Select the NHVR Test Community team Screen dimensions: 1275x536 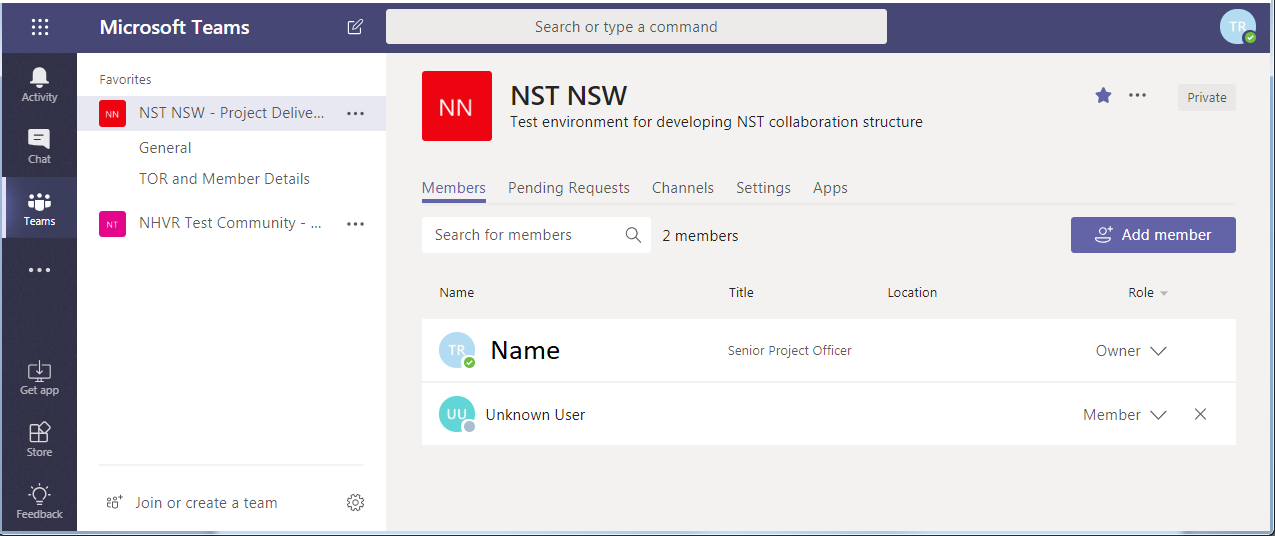(x=230, y=223)
